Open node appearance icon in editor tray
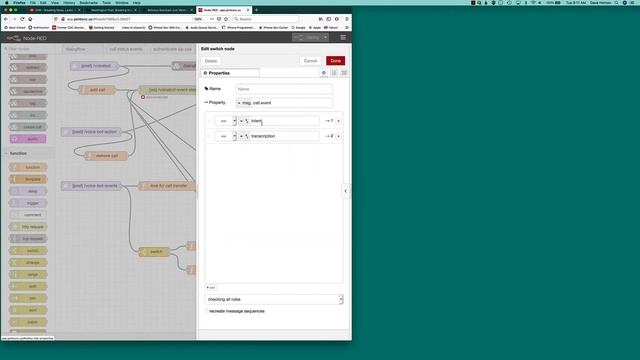The image size is (640, 360). tap(344, 73)
